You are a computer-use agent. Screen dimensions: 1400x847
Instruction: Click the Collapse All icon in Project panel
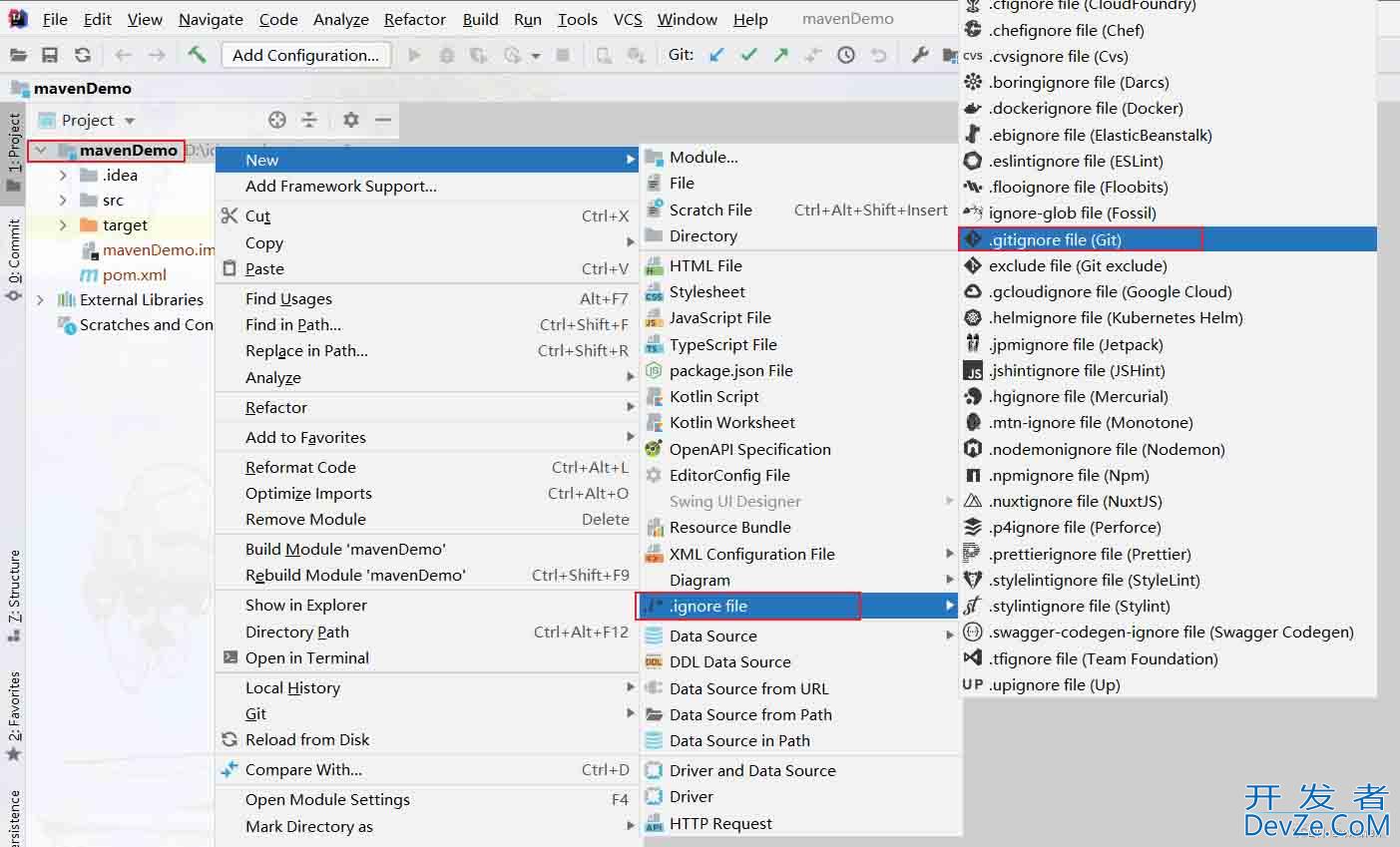click(309, 120)
